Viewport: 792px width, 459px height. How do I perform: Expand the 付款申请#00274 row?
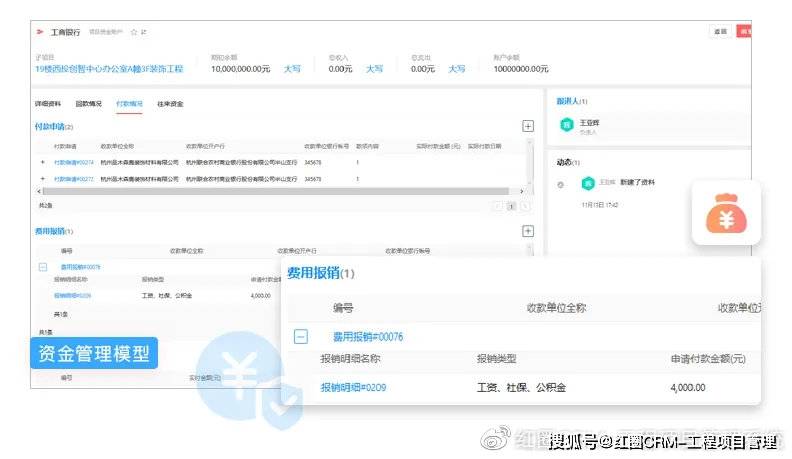[42, 162]
